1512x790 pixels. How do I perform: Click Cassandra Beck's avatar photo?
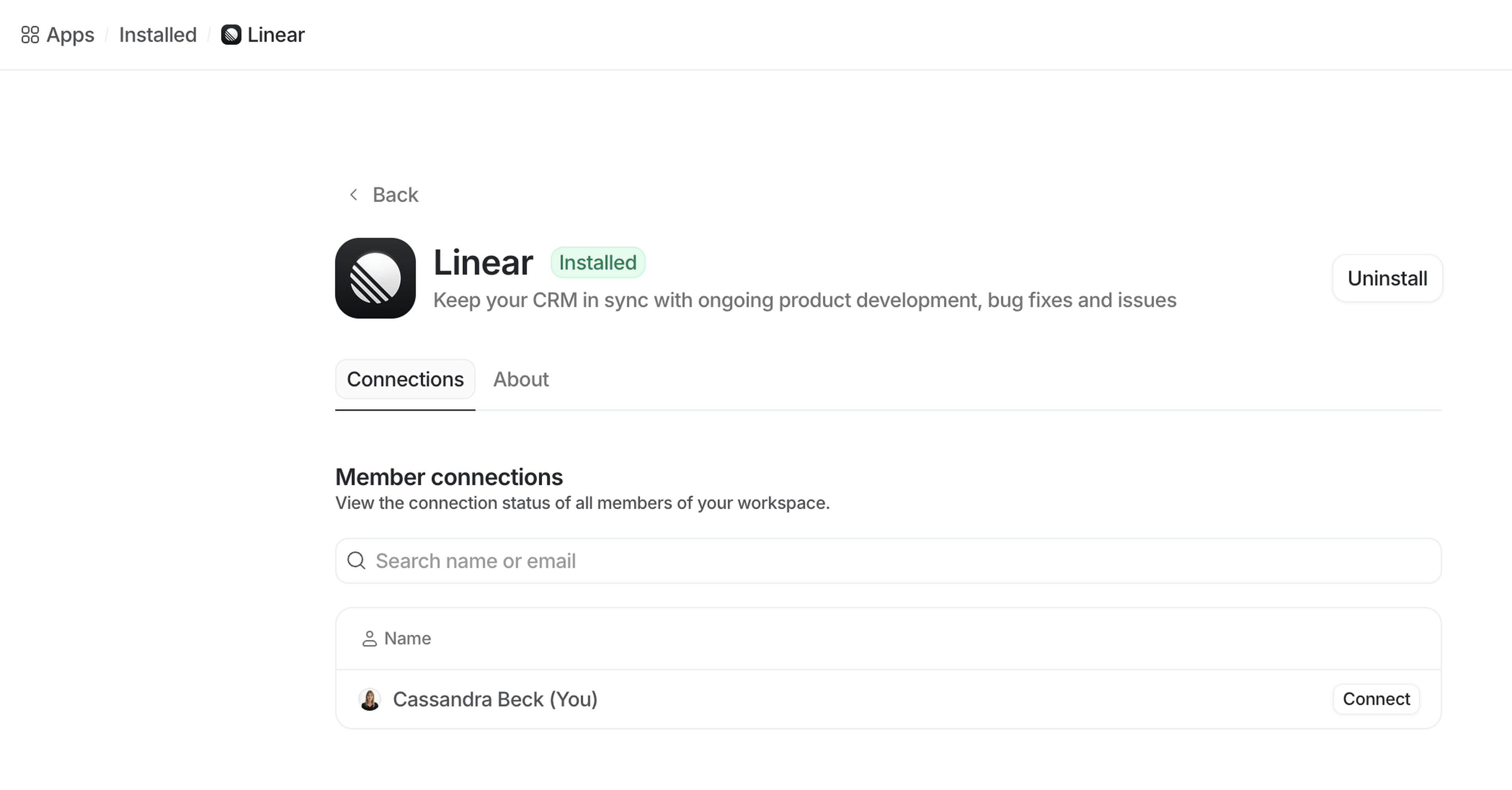point(370,699)
